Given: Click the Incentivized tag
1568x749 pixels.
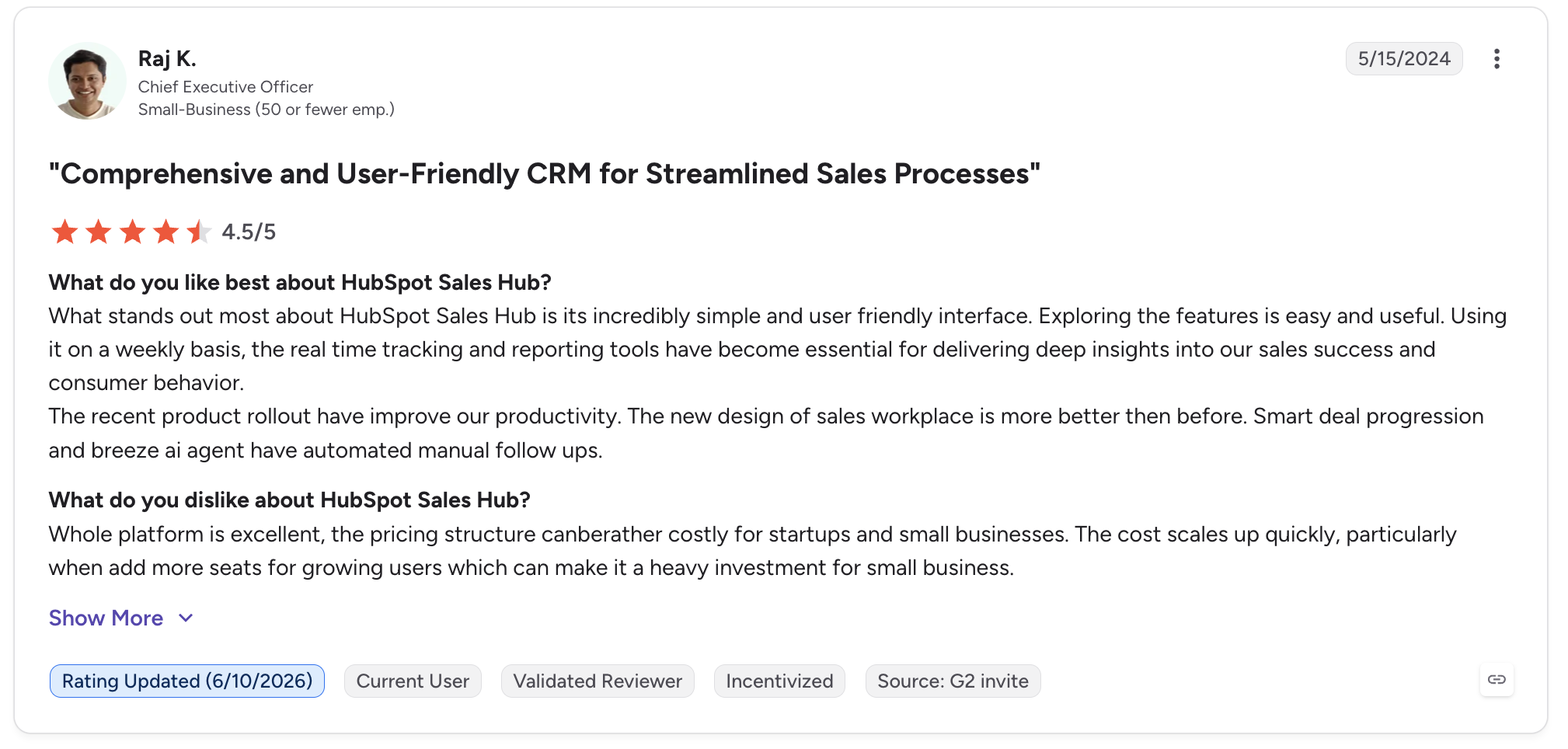Looking at the screenshot, I should tap(779, 681).
